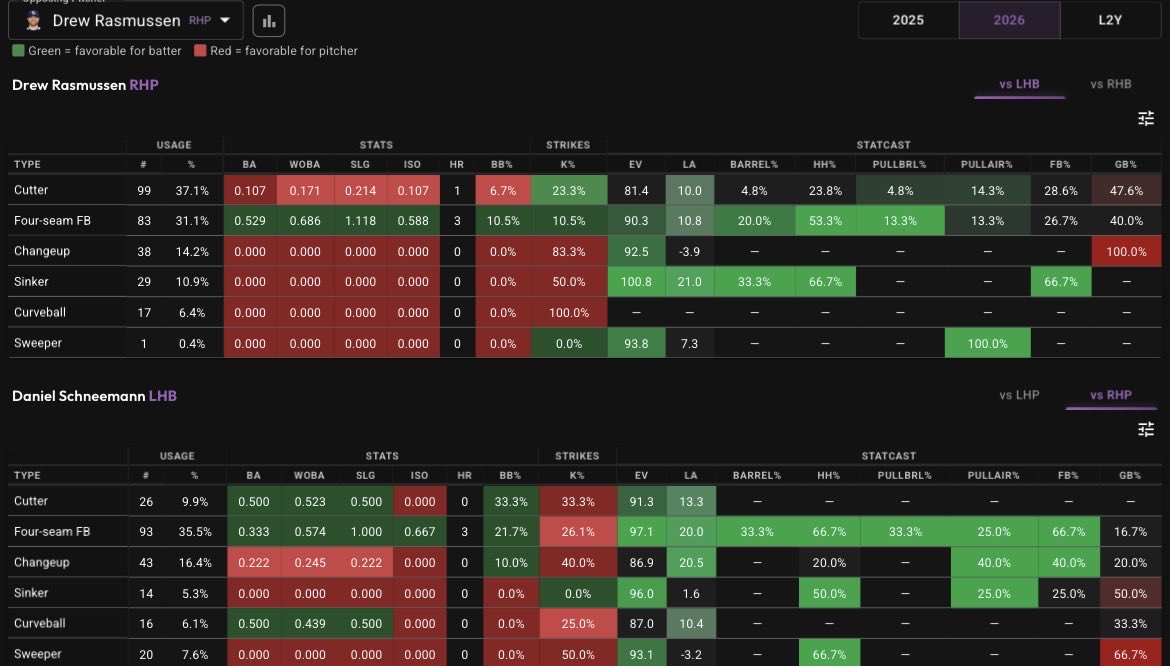
Task: Click Drew Rasmussen player avatar
Action: click(33, 21)
